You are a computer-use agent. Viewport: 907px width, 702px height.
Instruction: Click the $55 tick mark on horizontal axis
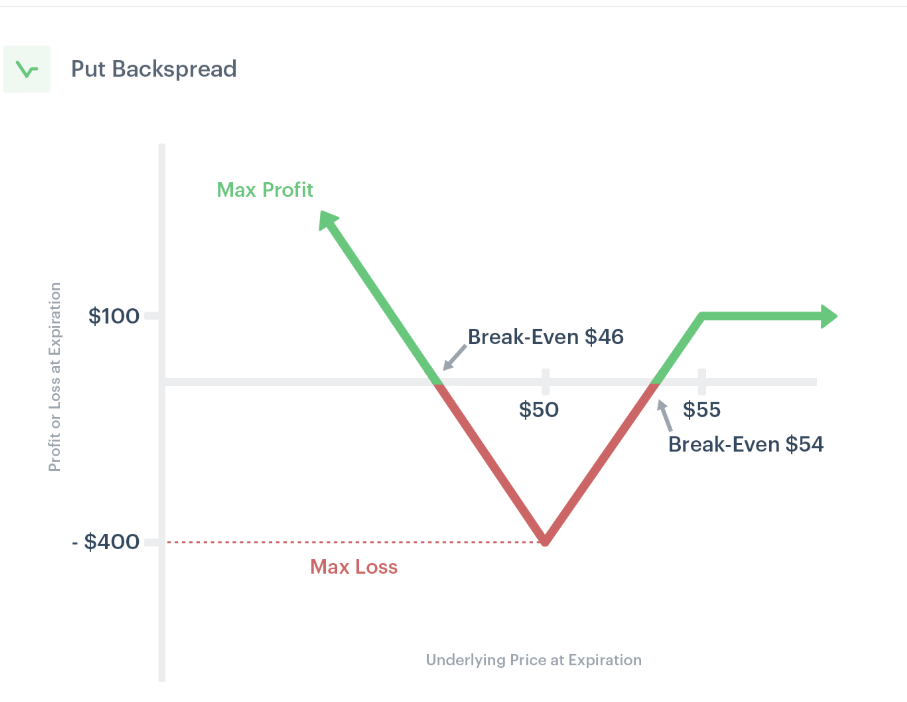[x=702, y=381]
